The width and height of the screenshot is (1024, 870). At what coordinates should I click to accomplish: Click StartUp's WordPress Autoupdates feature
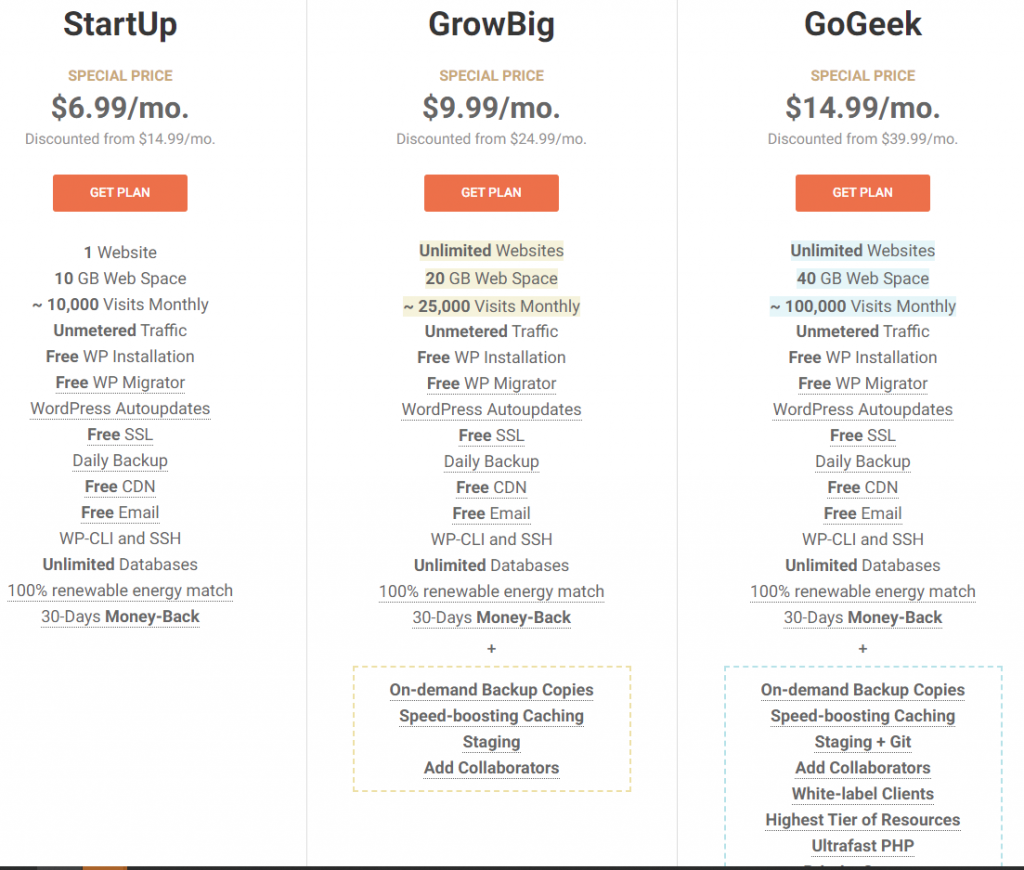(x=120, y=408)
